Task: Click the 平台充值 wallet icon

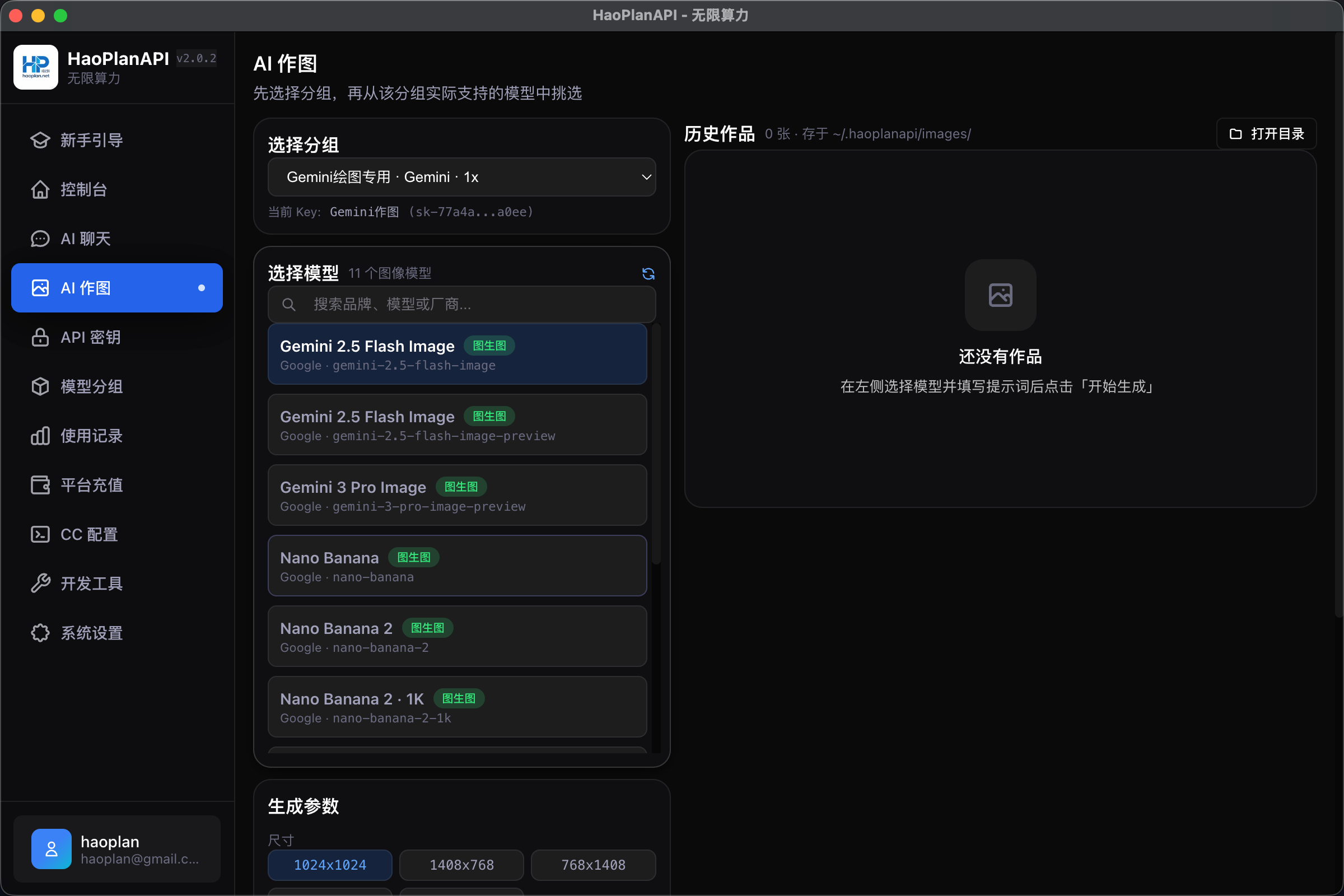Action: click(x=40, y=484)
